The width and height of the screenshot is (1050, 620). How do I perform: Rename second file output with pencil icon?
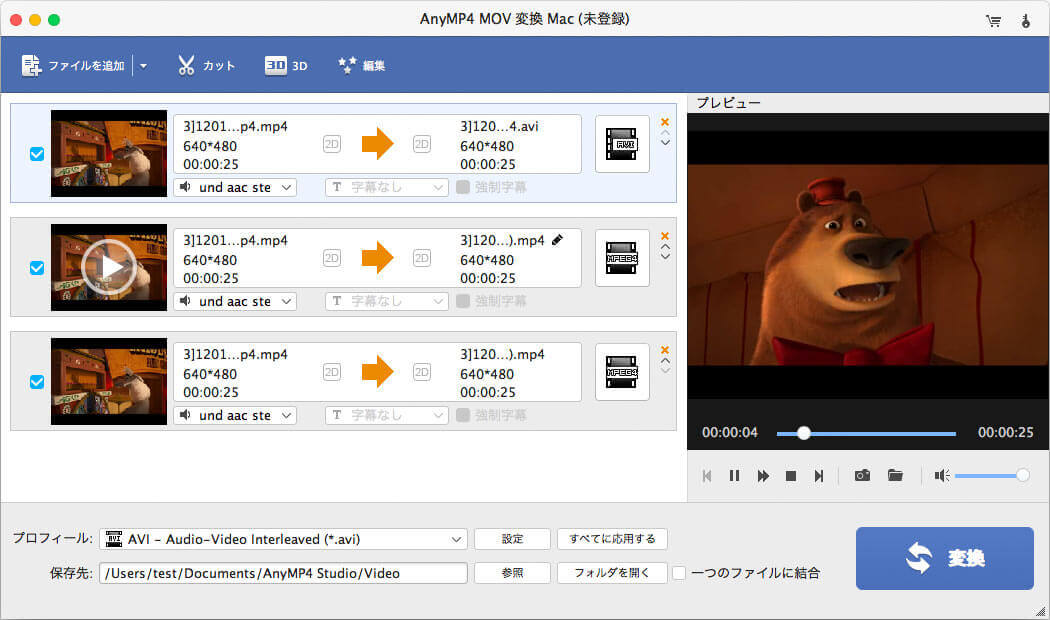557,240
